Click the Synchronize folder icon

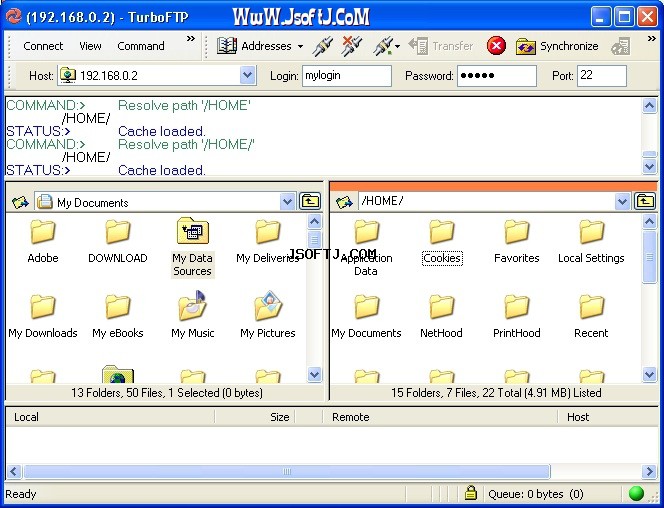[526, 46]
